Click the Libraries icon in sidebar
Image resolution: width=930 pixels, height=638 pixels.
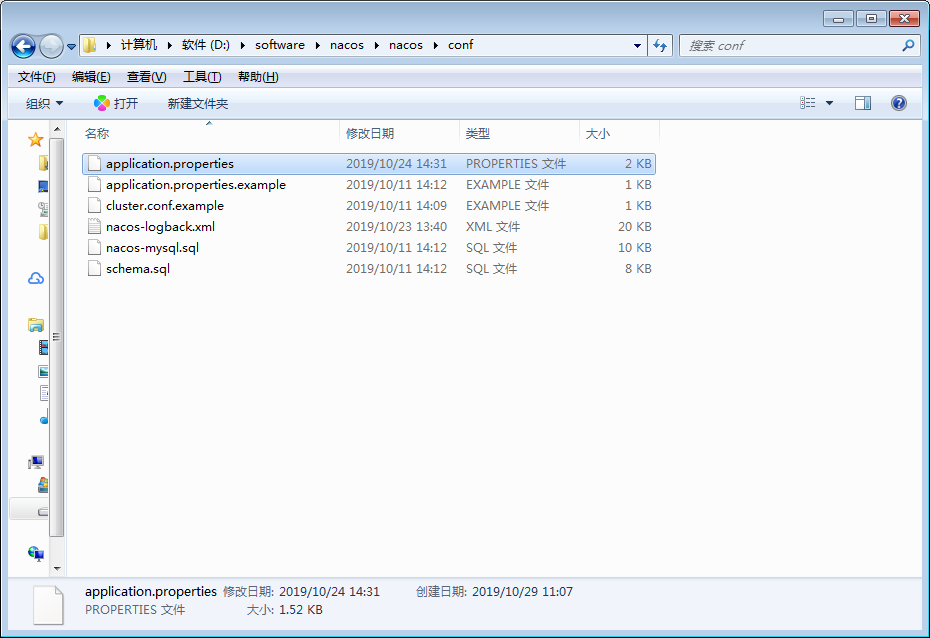(36, 325)
